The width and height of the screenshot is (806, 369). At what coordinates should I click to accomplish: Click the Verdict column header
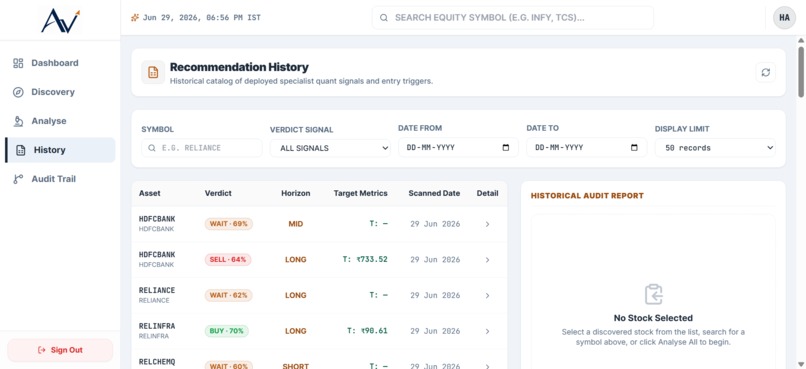coord(218,193)
